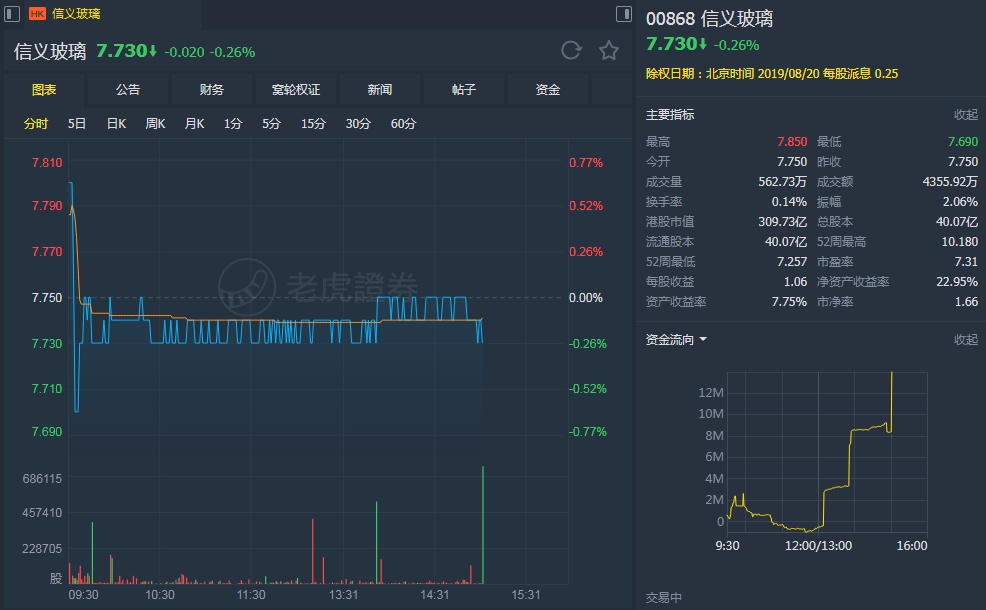Add 信义玻璃 to favorites star
Image resolution: width=986 pixels, height=610 pixels.
tap(608, 50)
